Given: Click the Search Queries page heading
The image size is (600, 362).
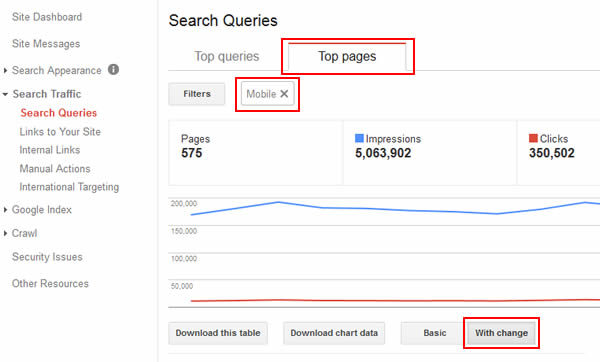Looking at the screenshot, I should click(x=223, y=21).
